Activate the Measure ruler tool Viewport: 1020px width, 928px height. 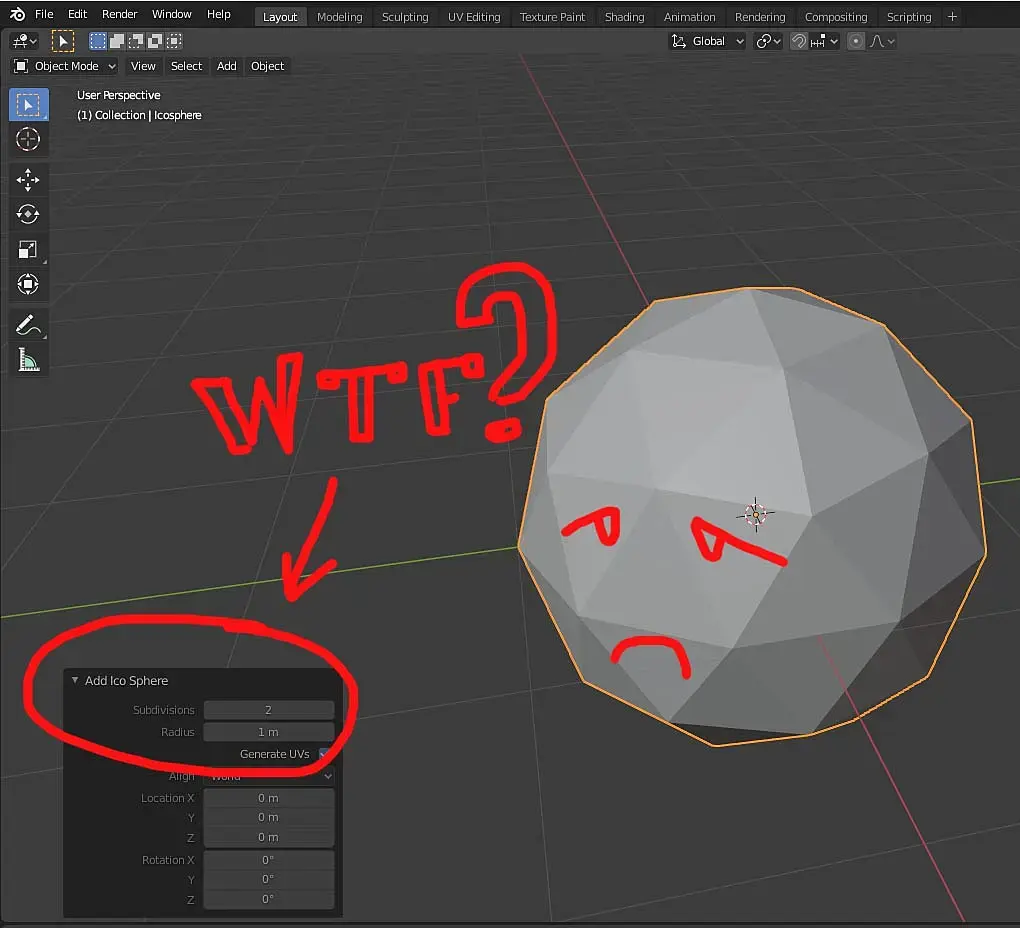point(28,360)
